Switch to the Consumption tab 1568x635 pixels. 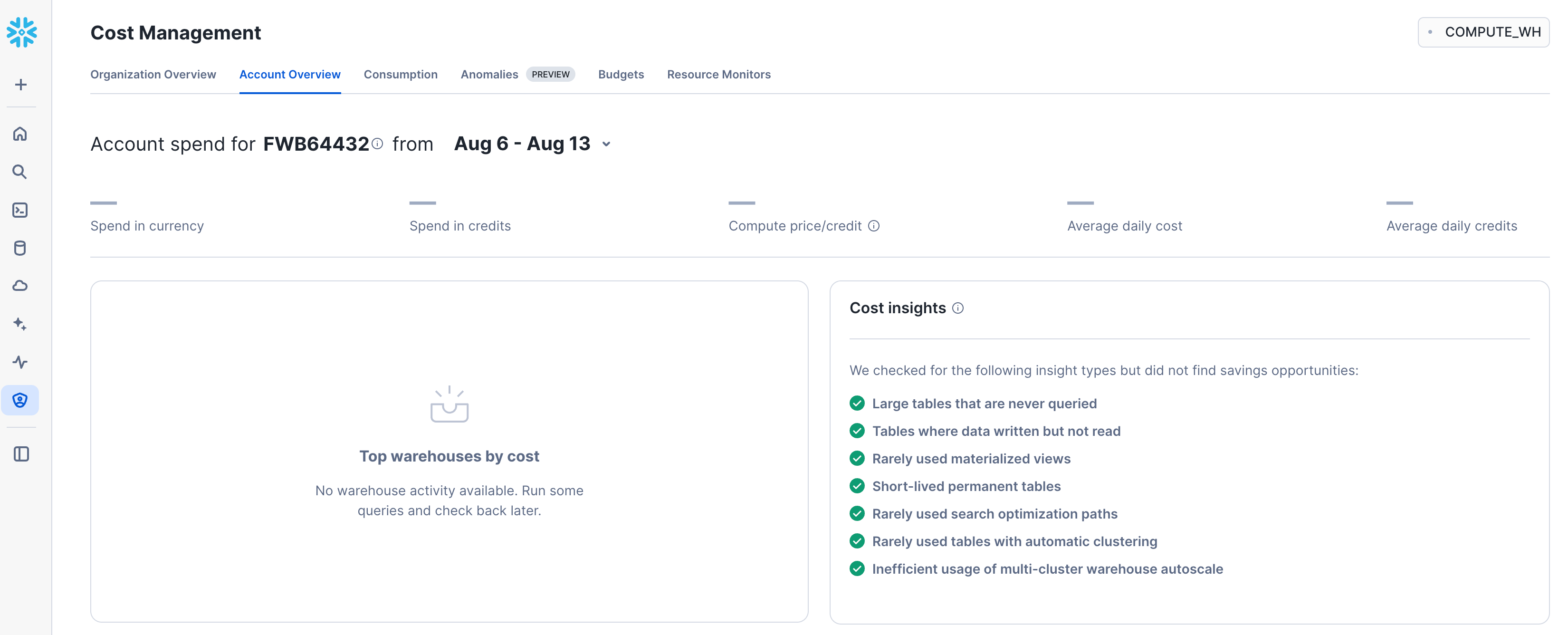point(400,74)
